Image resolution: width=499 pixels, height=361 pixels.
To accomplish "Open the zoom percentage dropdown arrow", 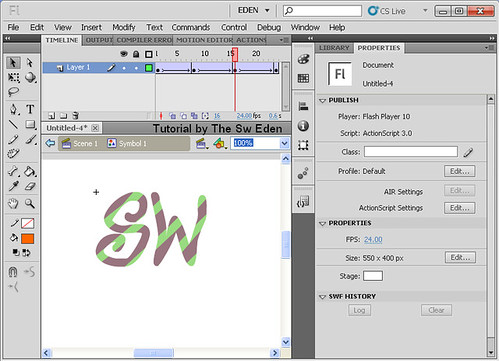I will tap(284, 143).
